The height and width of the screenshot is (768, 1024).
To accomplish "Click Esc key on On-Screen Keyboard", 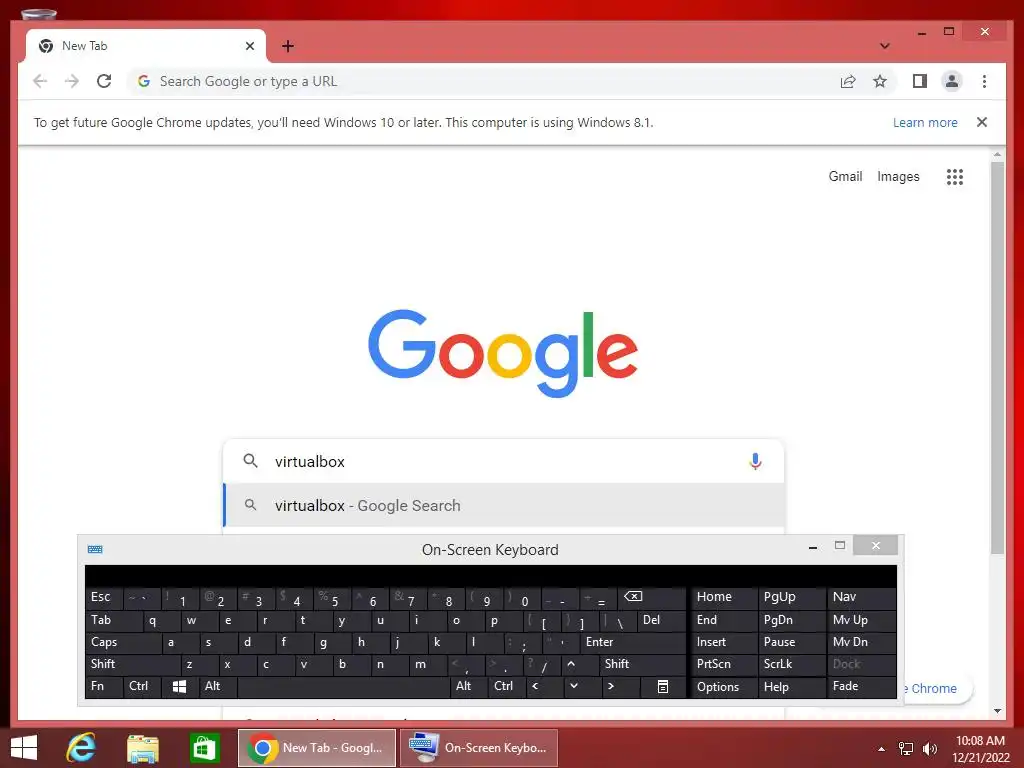I will [x=104, y=598].
